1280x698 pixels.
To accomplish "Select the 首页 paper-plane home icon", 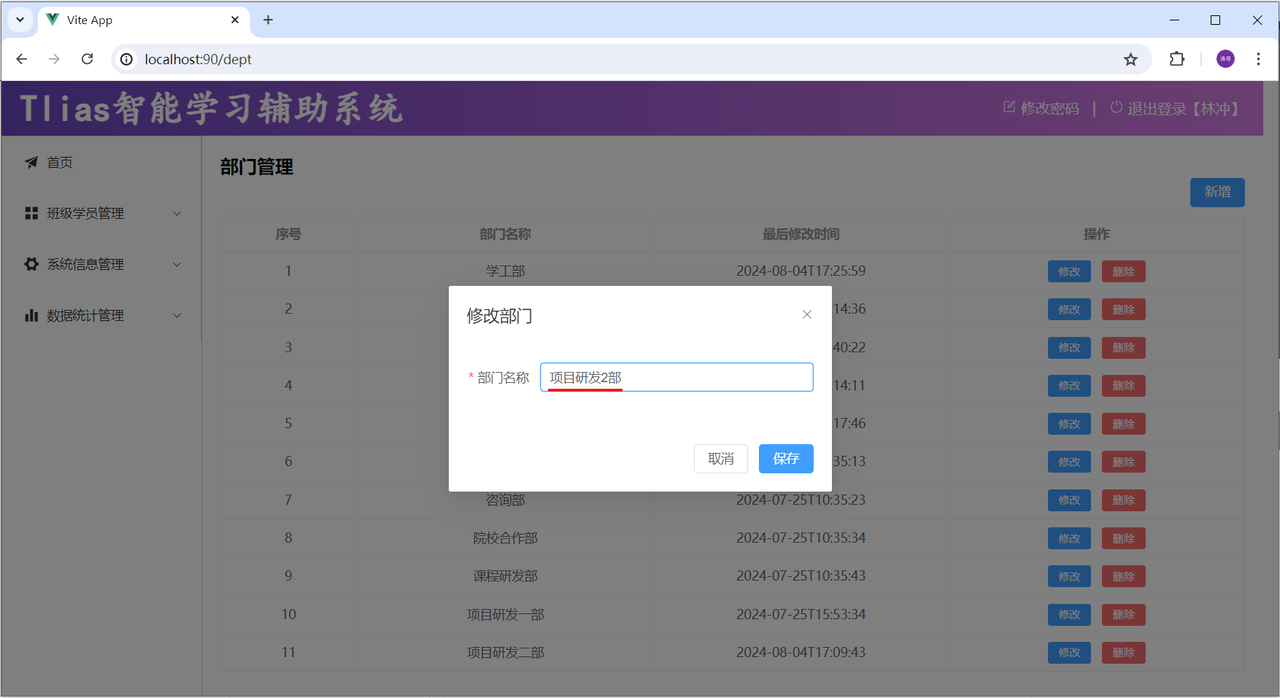I will point(33,161).
